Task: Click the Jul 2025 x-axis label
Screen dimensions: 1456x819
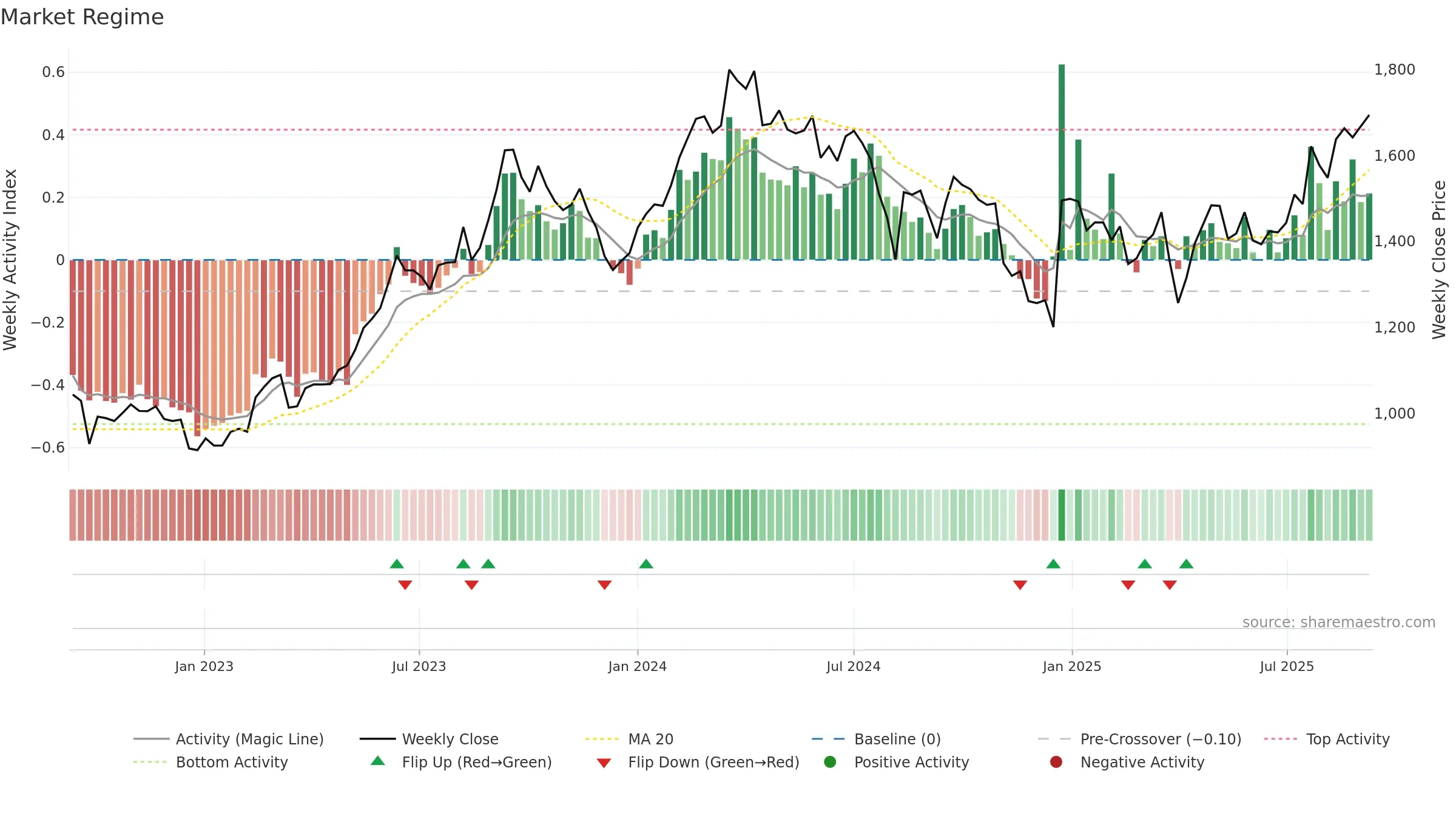Action: point(1286,666)
